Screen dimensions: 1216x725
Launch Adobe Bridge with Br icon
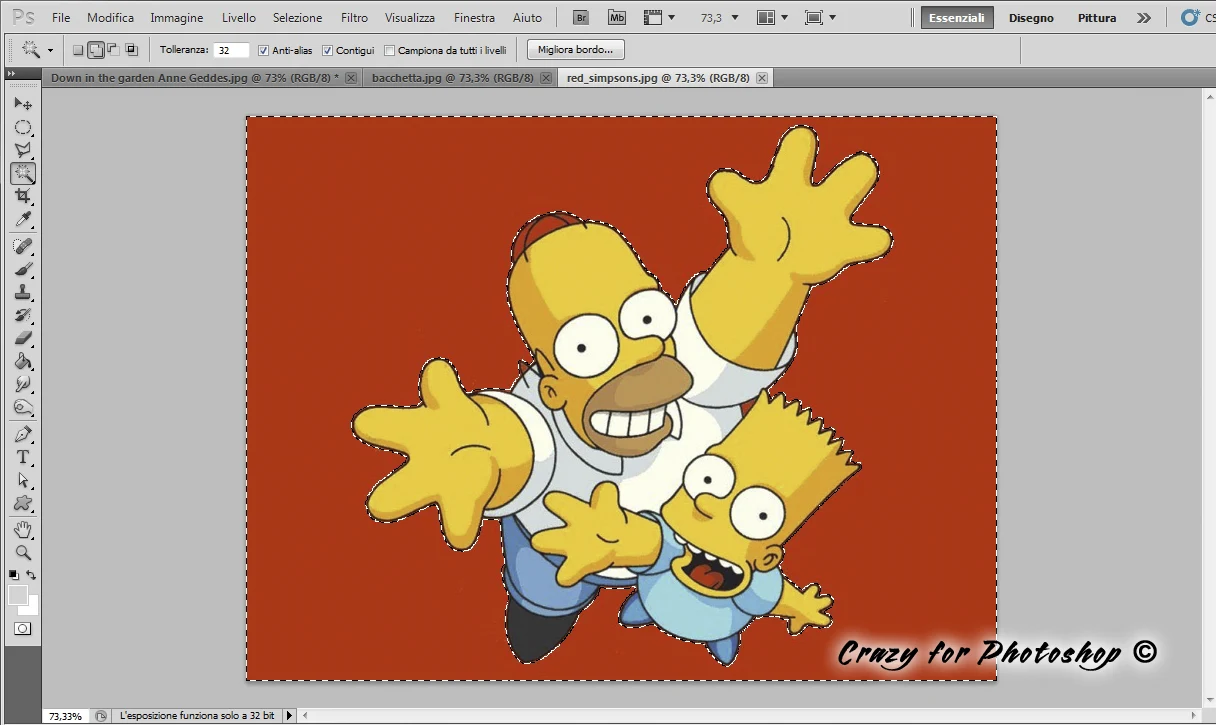click(x=580, y=17)
